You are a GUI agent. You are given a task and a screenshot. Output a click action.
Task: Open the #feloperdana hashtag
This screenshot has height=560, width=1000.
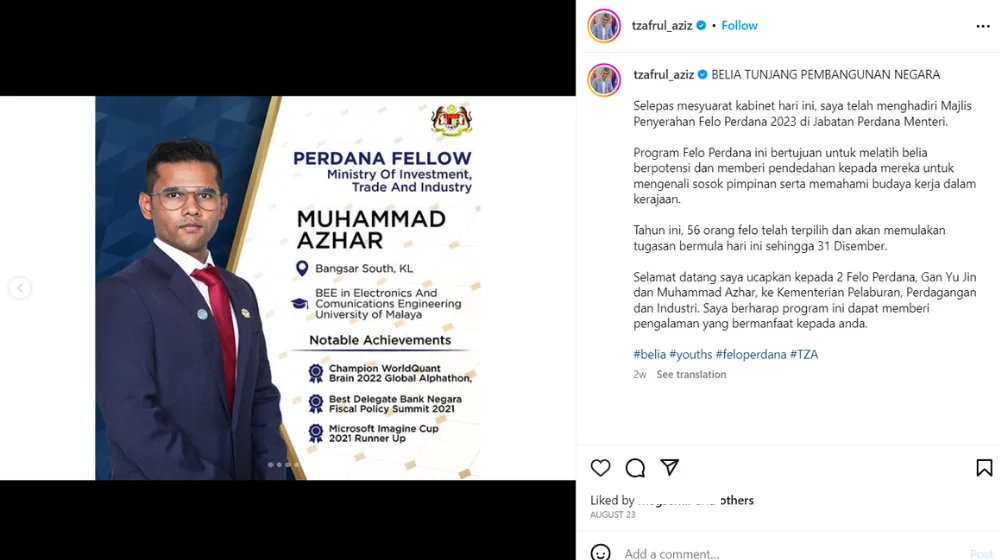click(751, 354)
